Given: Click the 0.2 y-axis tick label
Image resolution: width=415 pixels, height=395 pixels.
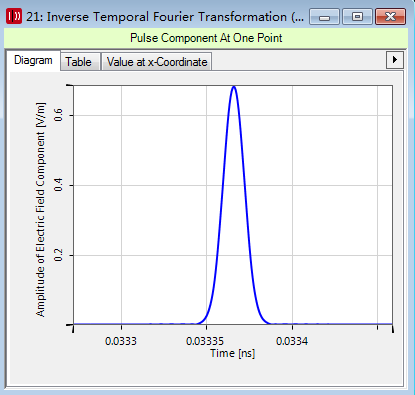Looking at the screenshot, I should (58, 255).
